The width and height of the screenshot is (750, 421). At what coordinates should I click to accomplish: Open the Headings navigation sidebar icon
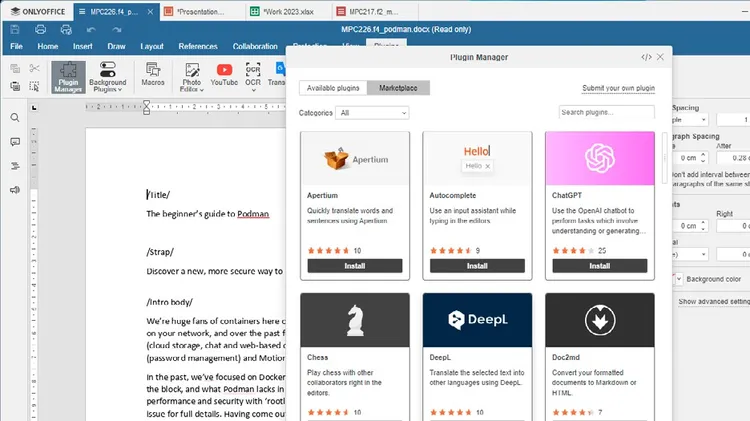pyautogui.click(x=15, y=166)
